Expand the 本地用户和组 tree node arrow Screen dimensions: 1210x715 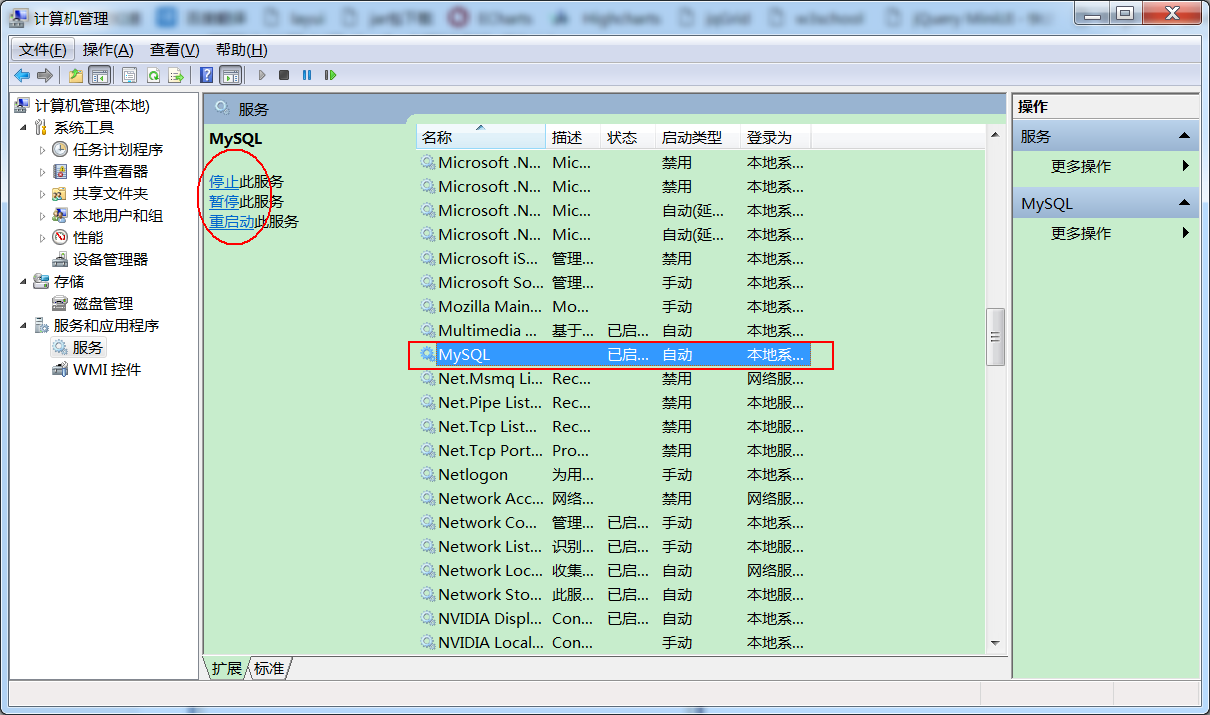42,215
